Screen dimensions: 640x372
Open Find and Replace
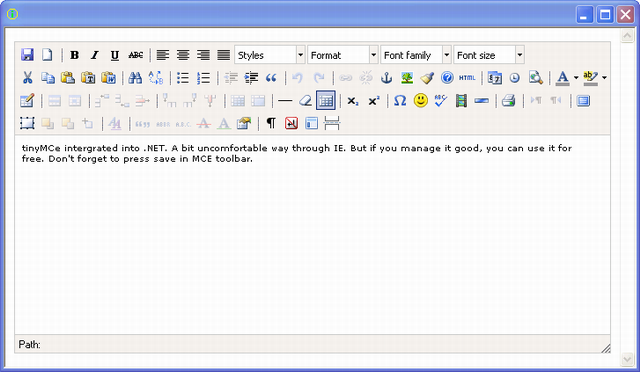pos(156,78)
